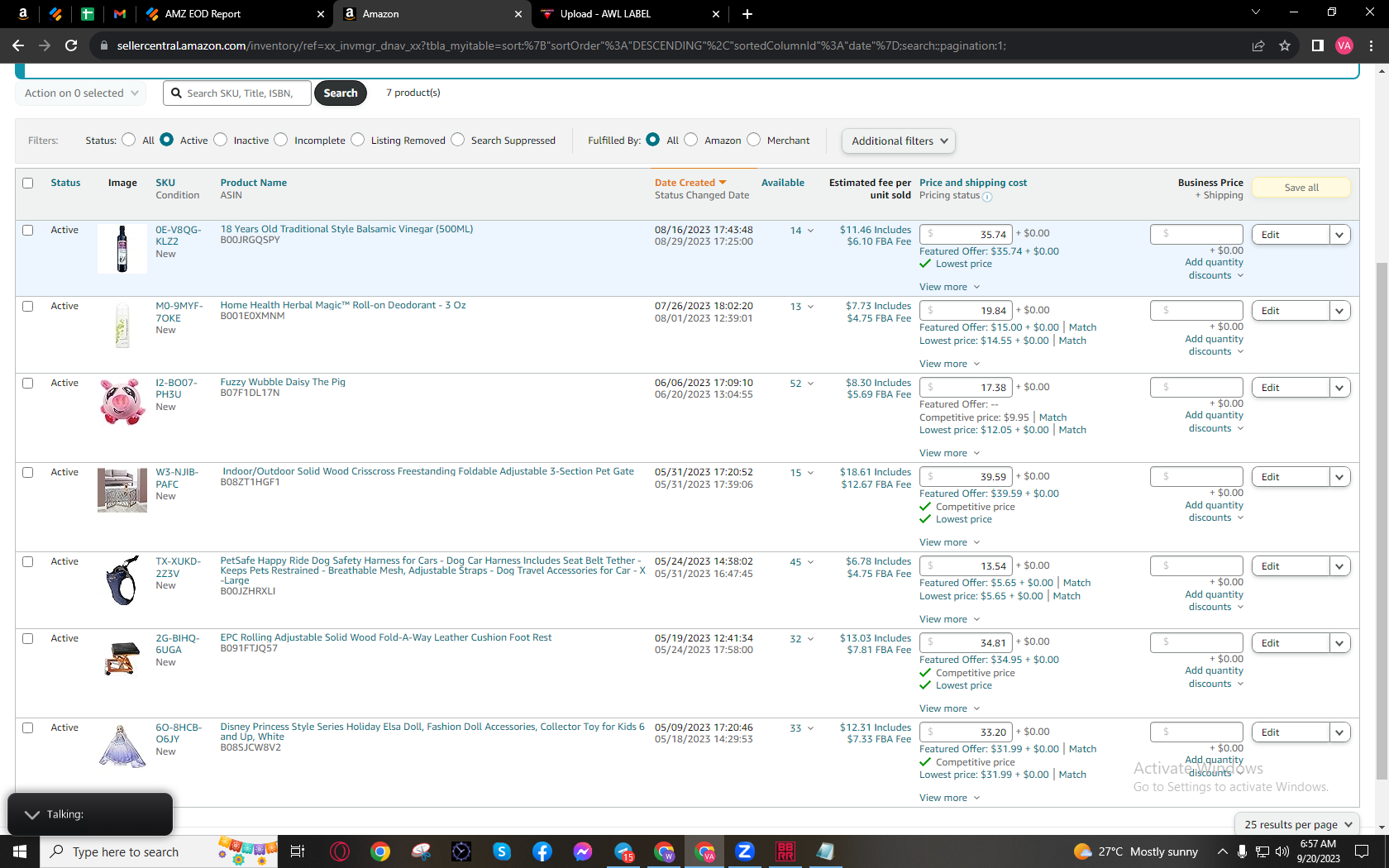Open SKU TX-XUKD-2Z3V link
Image resolution: width=1389 pixels, height=868 pixels.
pyautogui.click(x=178, y=567)
